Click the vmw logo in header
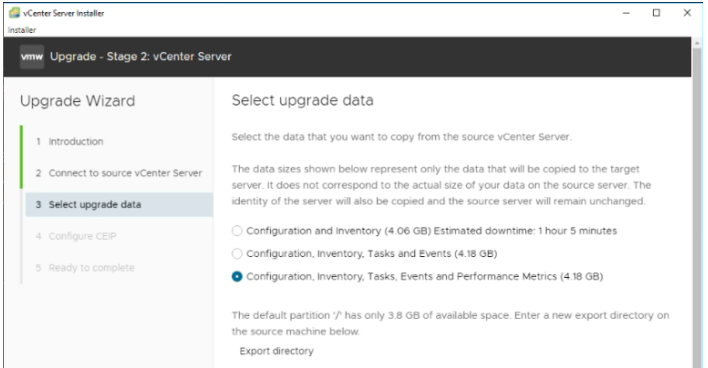 tap(32, 56)
